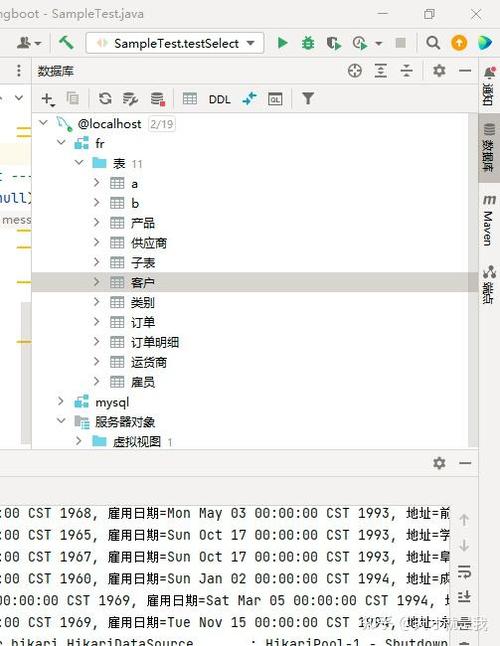This screenshot has height=646, width=500.
Task: Open run console settings gear
Action: 439,463
